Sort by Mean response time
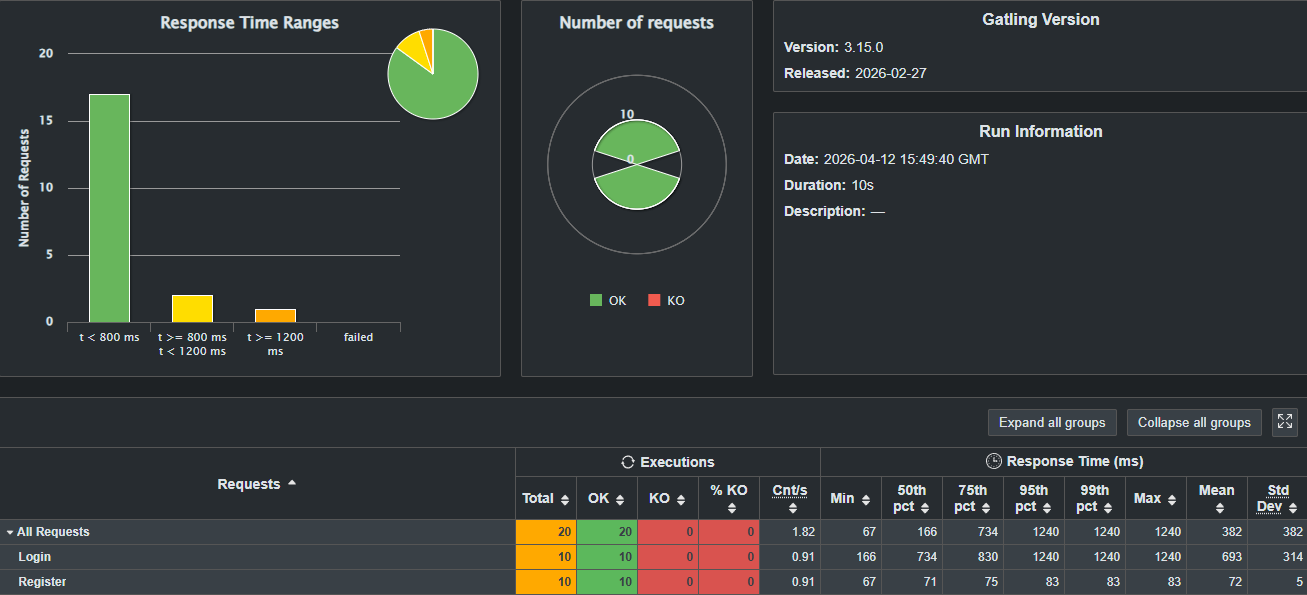Image resolution: width=1307 pixels, height=595 pixels. click(1216, 498)
